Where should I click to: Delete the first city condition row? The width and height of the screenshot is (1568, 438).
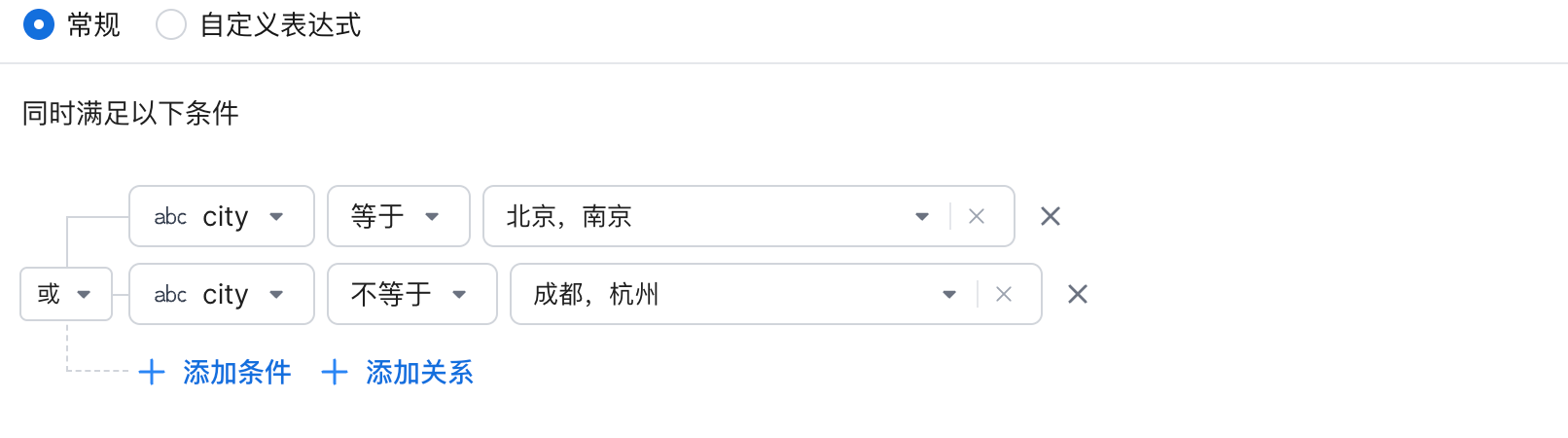pos(1051,216)
